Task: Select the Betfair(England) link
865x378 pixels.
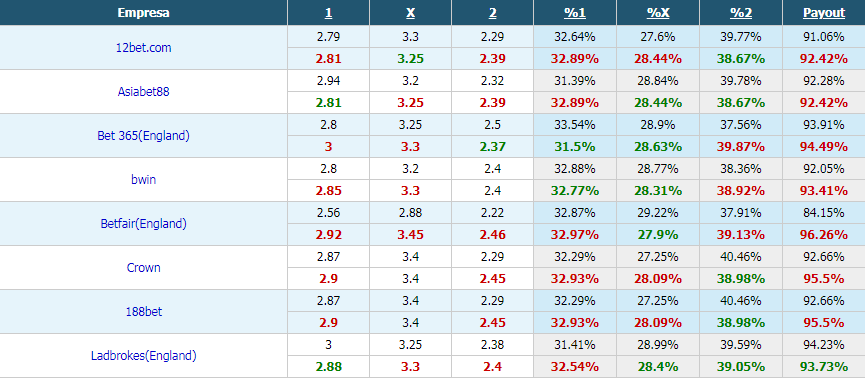Action: 143,223
